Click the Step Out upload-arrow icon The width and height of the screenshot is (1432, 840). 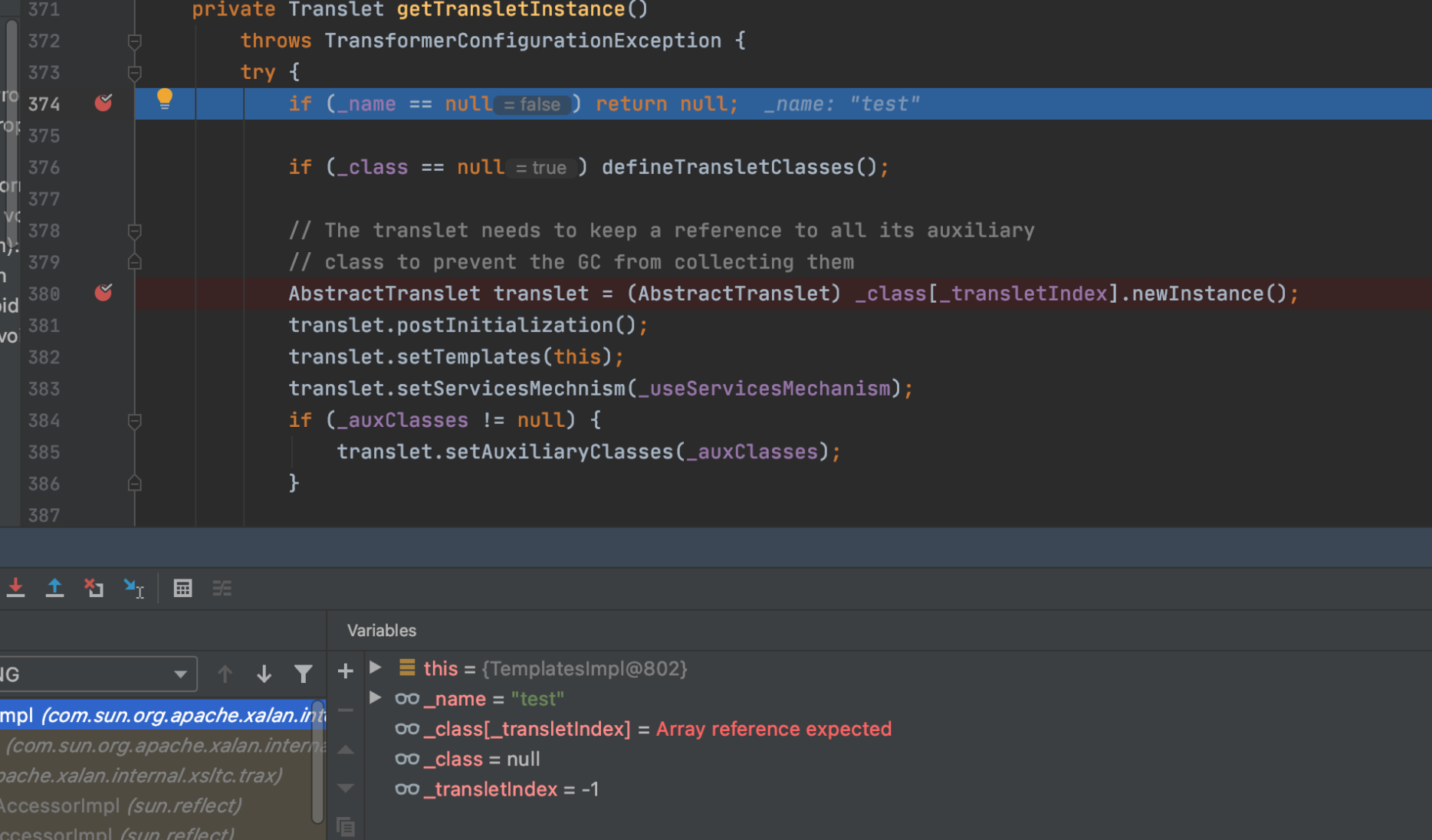[54, 588]
